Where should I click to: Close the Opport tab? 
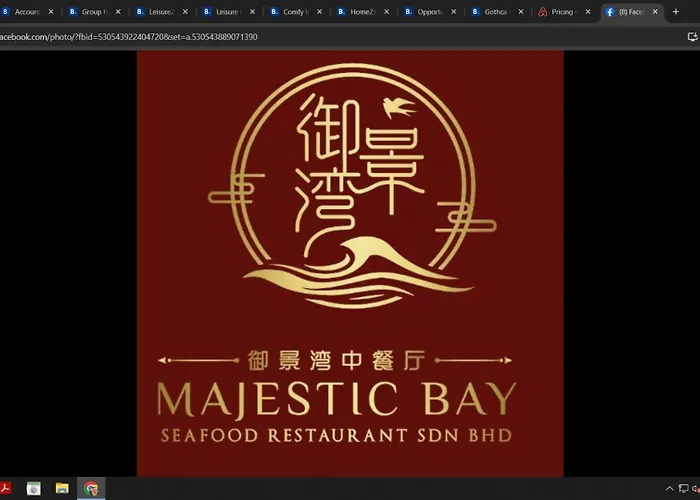pyautogui.click(x=454, y=12)
